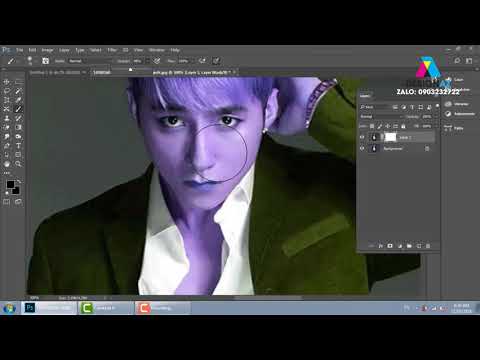Delete the selected layer with trash icon
Viewport: 480px width, 360px height.
pyautogui.click(x=428, y=246)
